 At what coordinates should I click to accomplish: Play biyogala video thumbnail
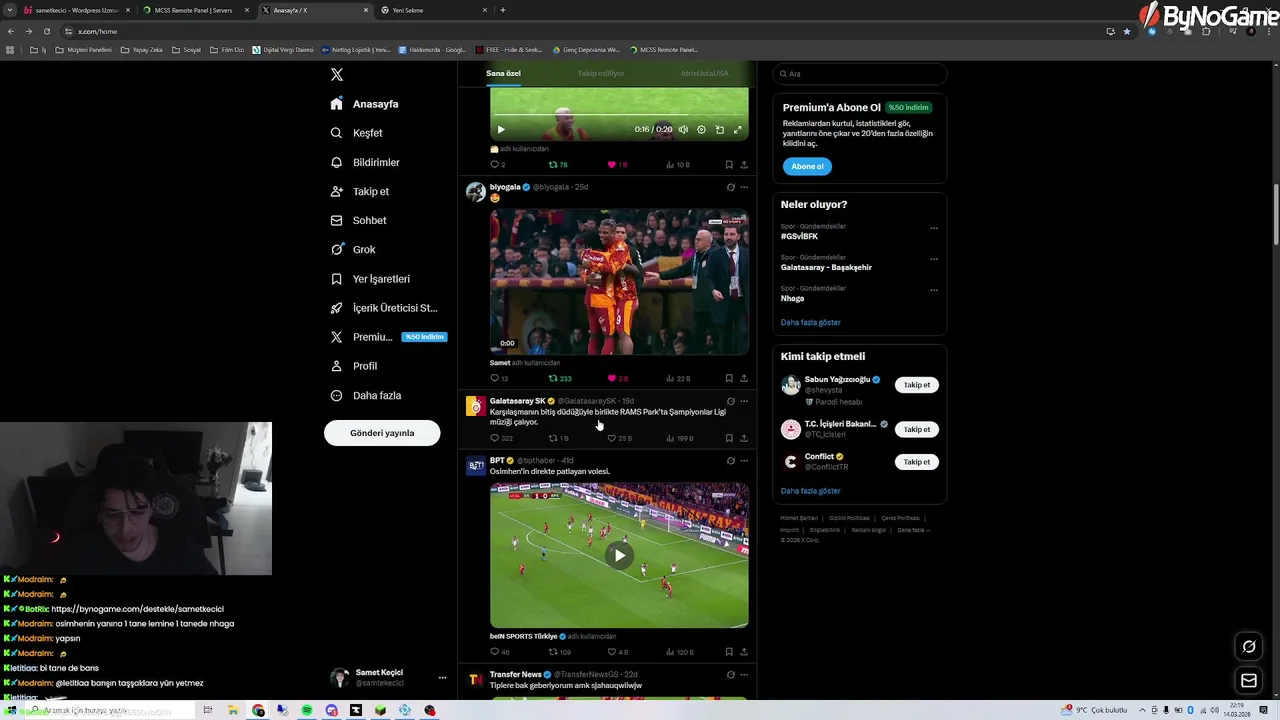point(619,281)
